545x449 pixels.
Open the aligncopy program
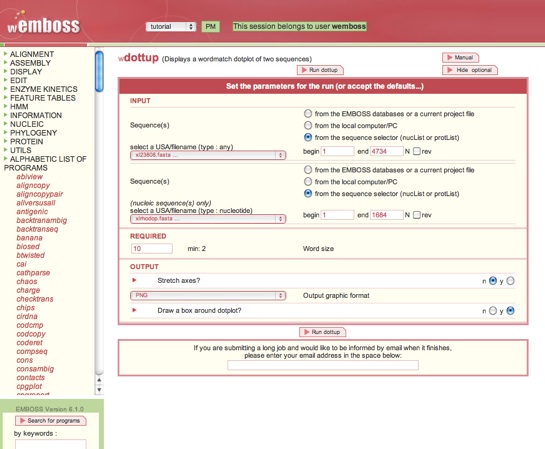[x=33, y=186]
